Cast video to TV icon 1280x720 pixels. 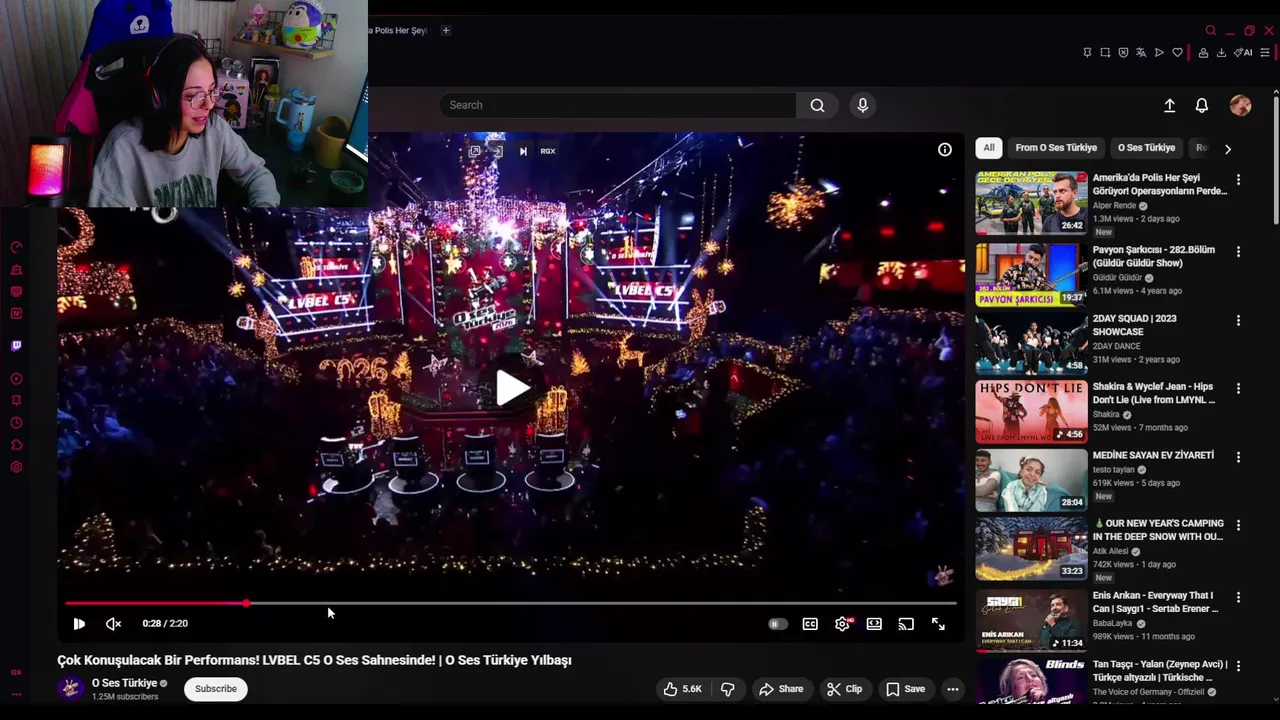click(906, 624)
